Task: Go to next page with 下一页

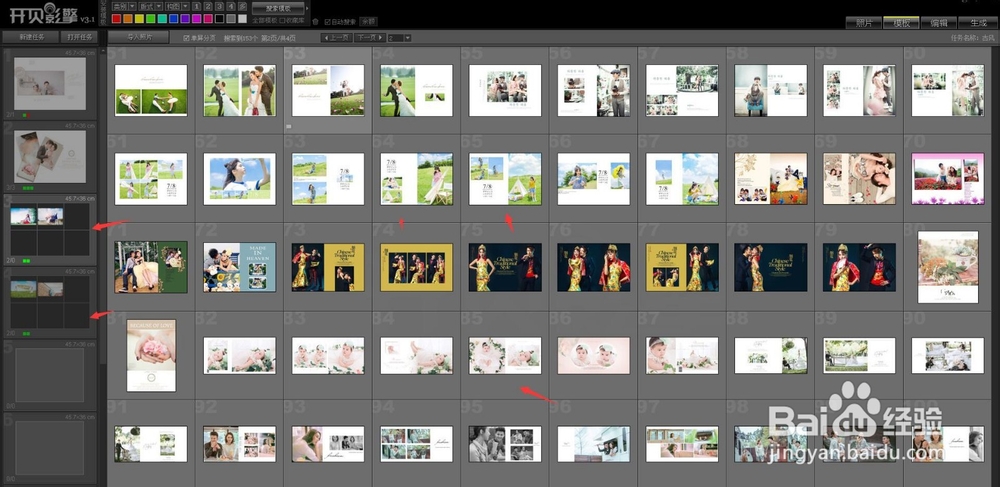Action: click(370, 38)
